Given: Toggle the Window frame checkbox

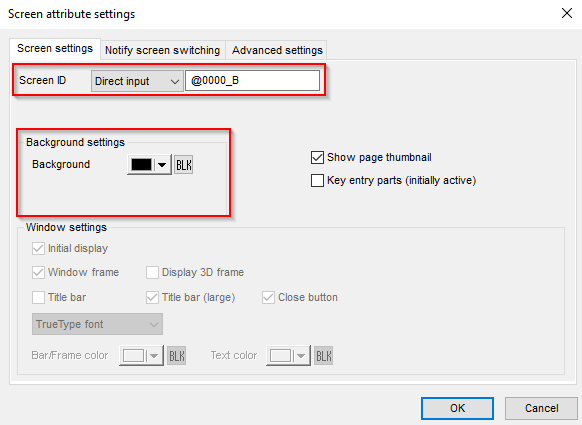Looking at the screenshot, I should point(38,272).
